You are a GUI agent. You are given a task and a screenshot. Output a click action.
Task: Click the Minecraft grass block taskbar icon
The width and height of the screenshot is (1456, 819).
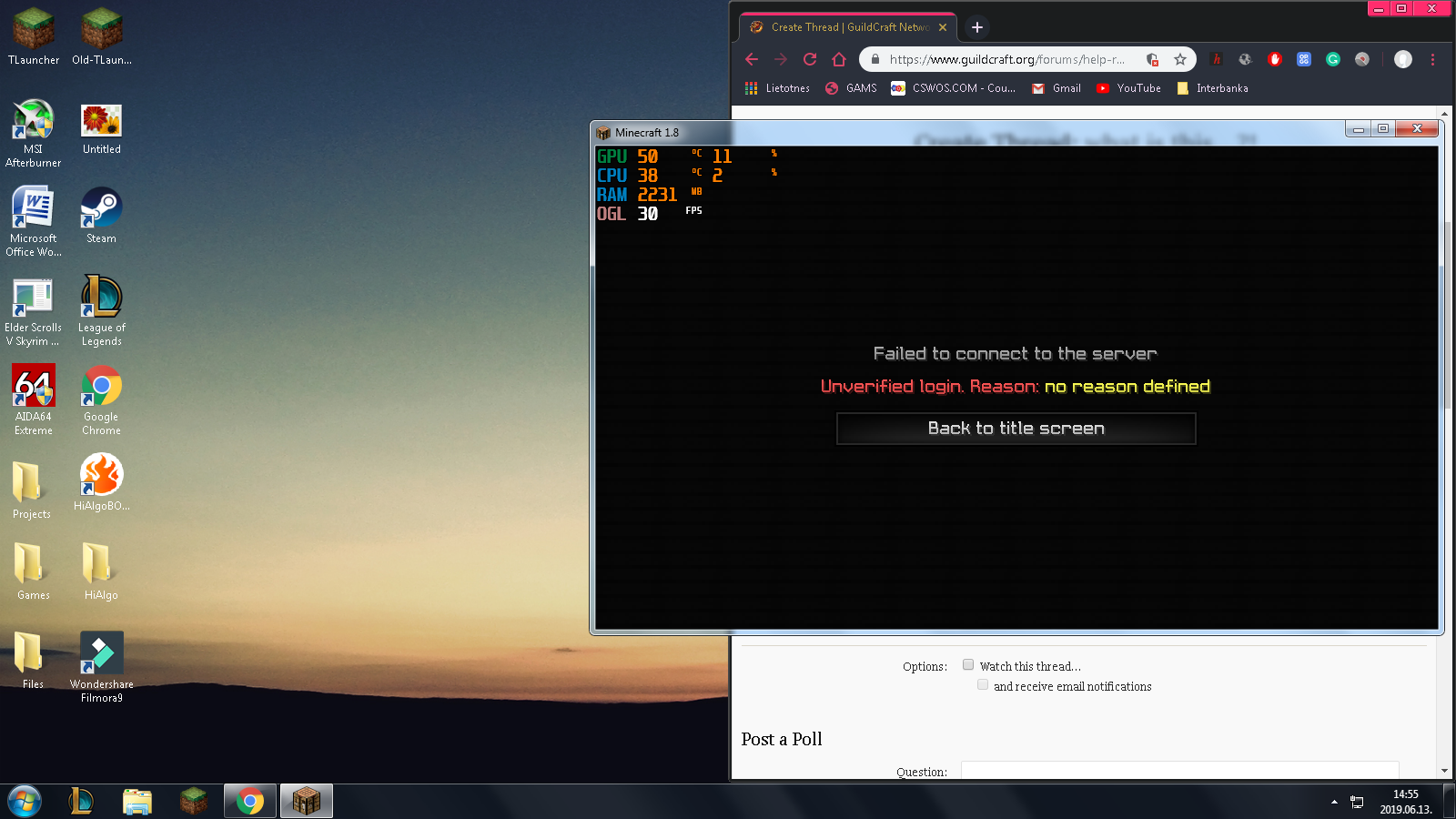pos(193,801)
